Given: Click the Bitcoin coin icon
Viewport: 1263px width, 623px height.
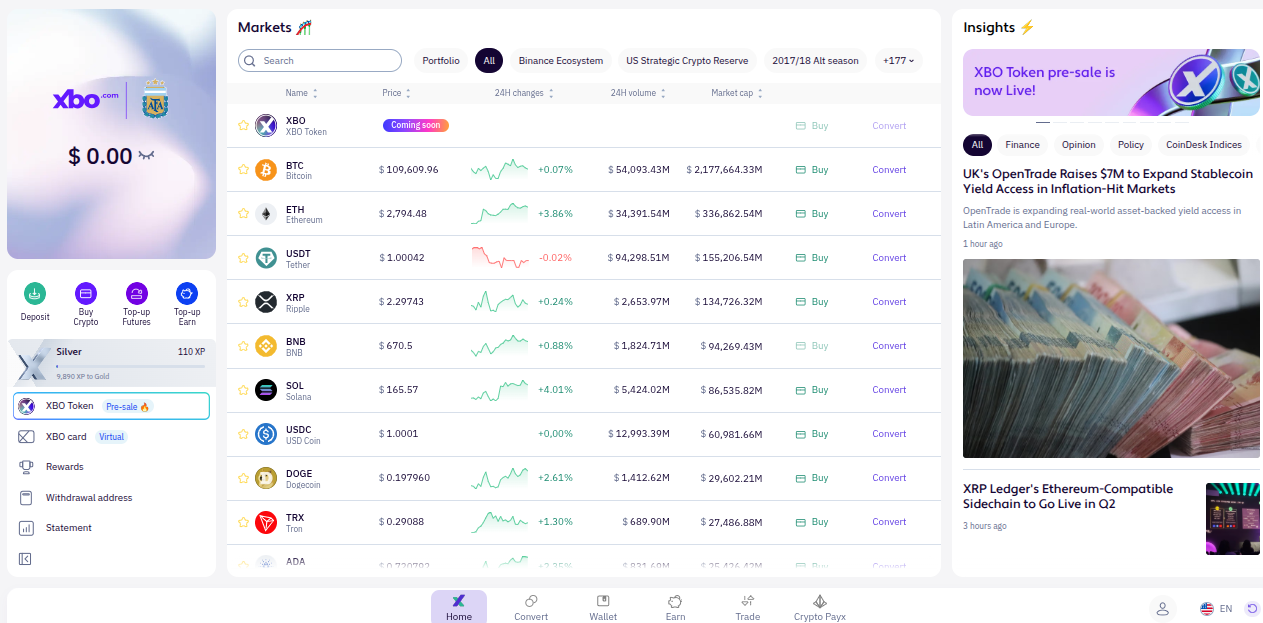Looking at the screenshot, I should (x=266, y=170).
